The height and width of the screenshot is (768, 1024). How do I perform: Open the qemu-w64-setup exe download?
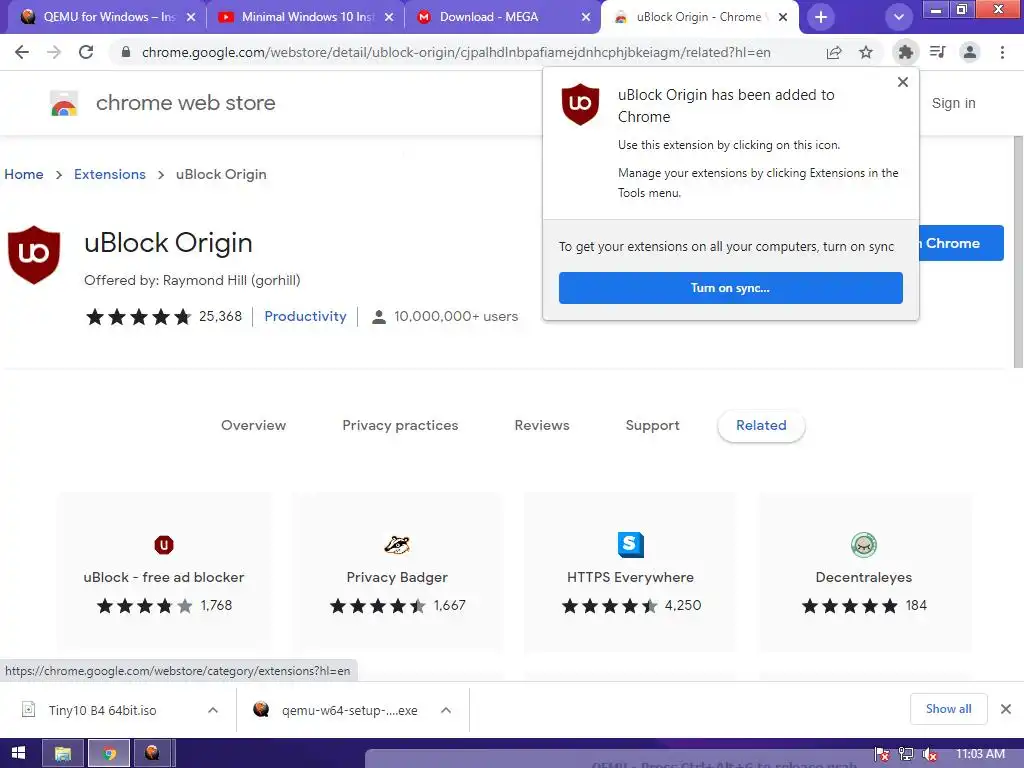point(350,710)
